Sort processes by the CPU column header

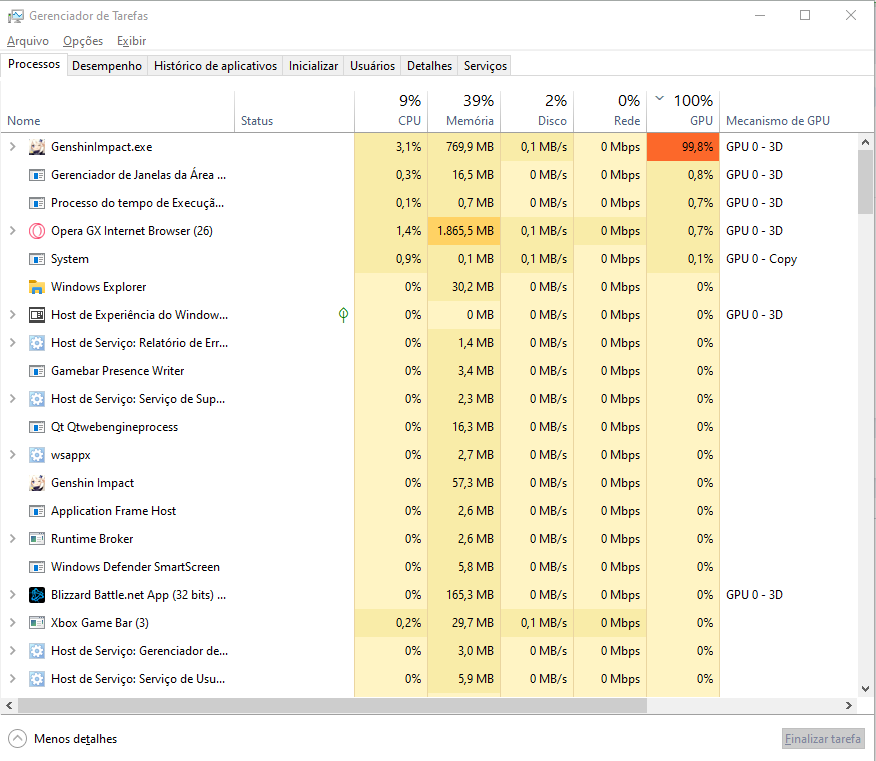(391, 111)
